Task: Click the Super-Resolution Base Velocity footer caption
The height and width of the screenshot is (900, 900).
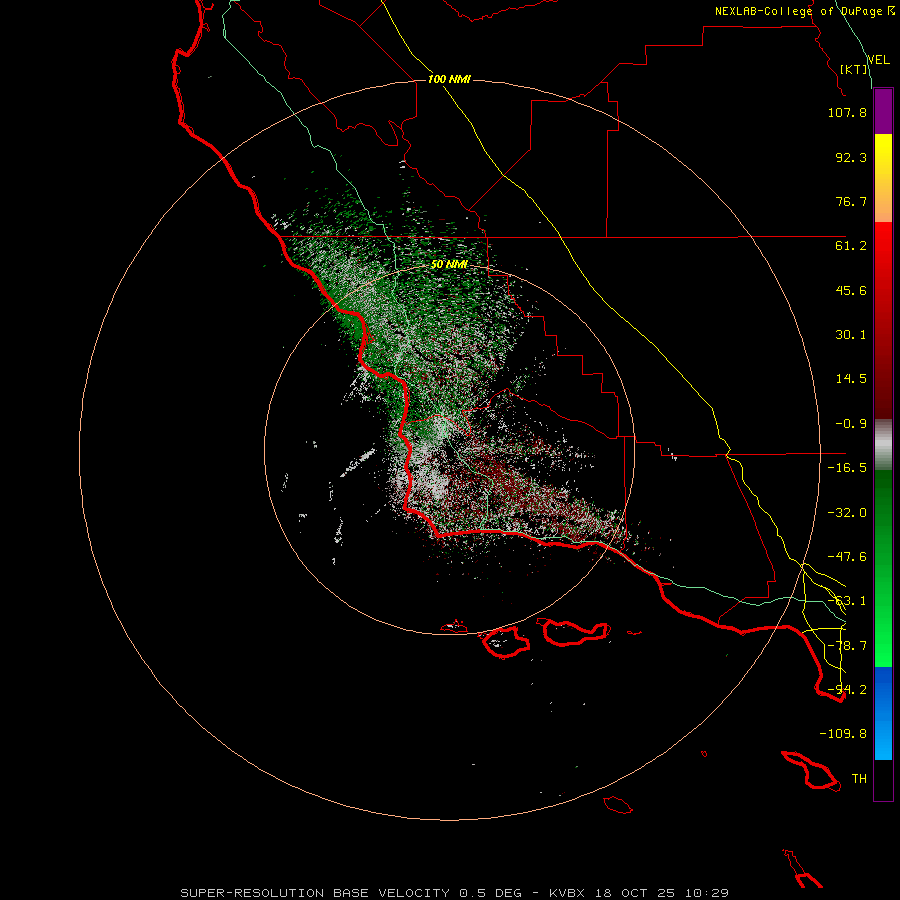Action: 455,893
